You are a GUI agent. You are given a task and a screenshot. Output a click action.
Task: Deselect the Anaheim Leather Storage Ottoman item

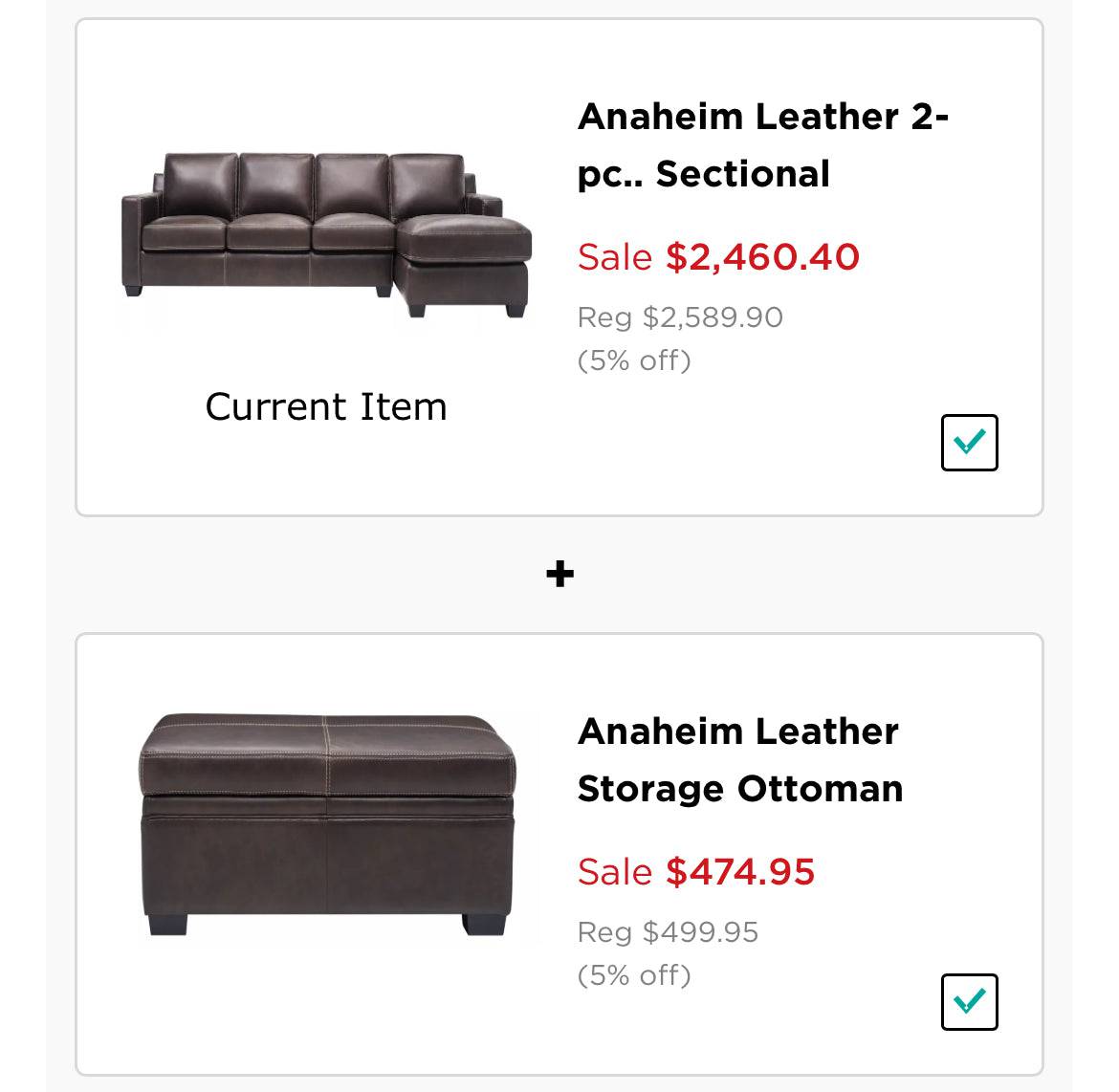pyautogui.click(x=969, y=1000)
